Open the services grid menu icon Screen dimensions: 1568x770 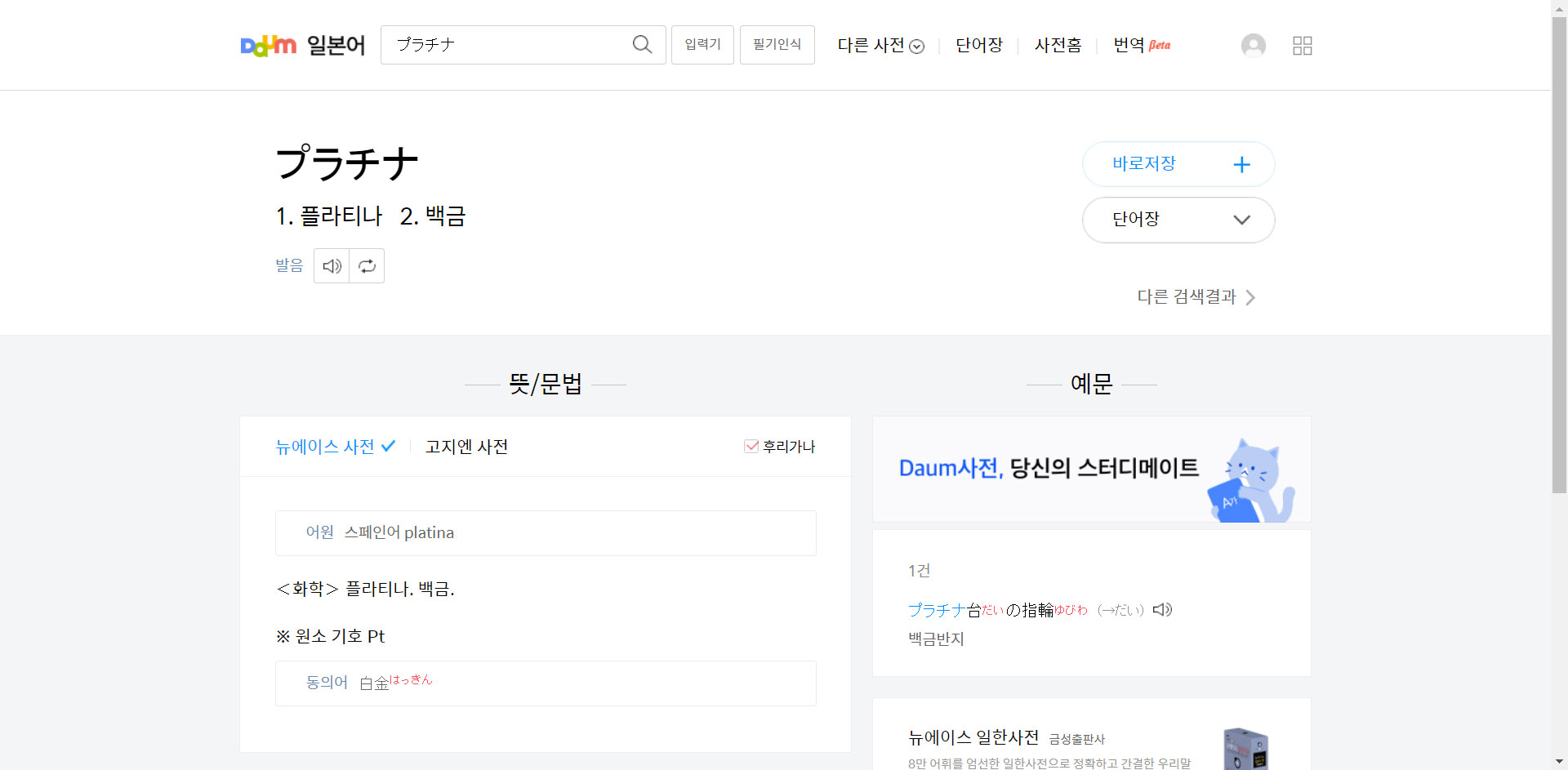pos(1303,45)
